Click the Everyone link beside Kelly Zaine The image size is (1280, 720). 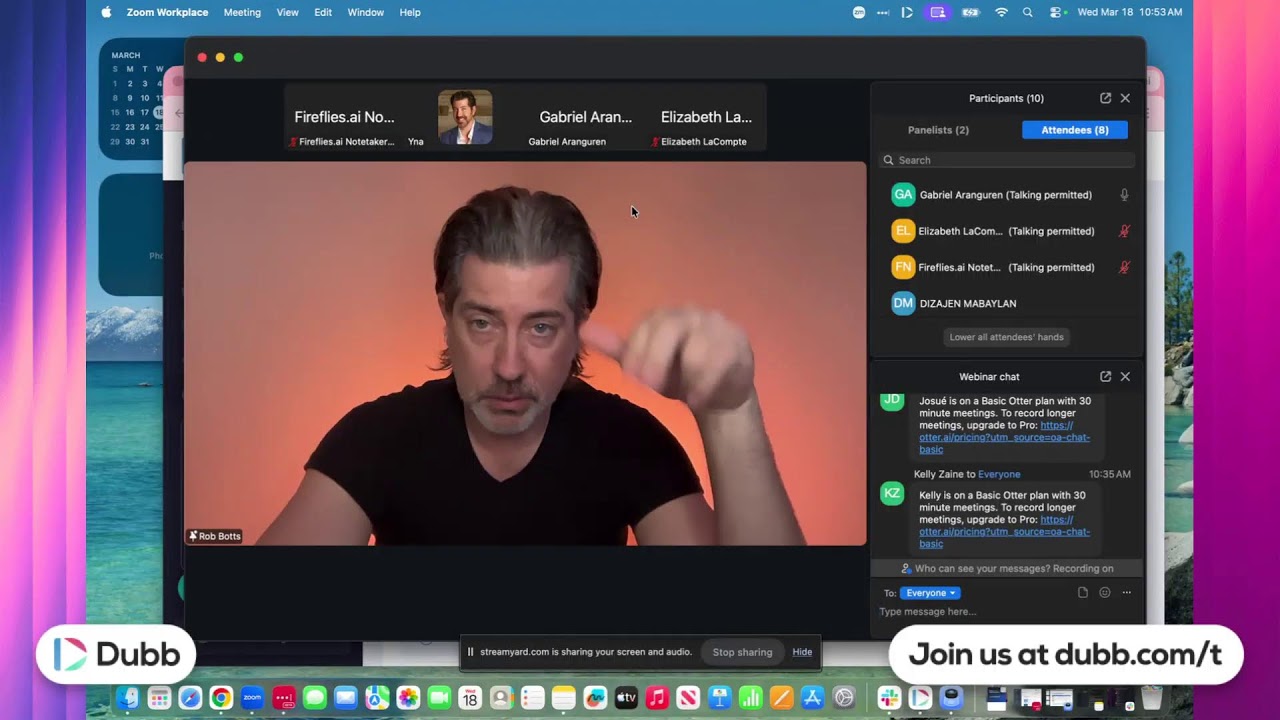999,474
